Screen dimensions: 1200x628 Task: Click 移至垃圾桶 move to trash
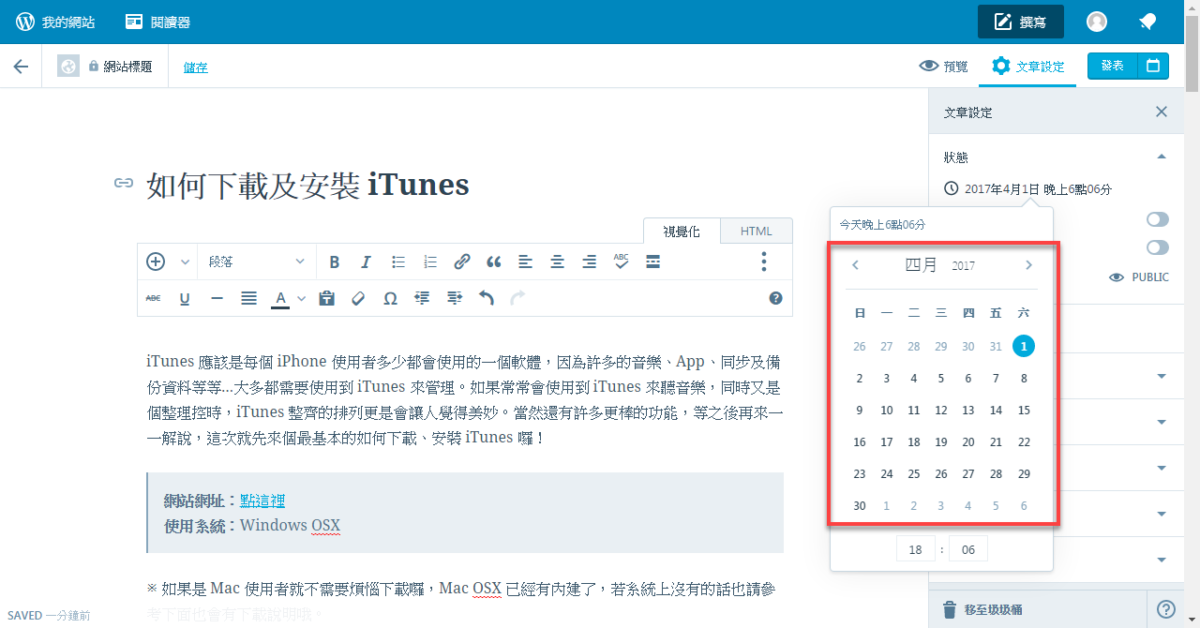[x=983, y=609]
